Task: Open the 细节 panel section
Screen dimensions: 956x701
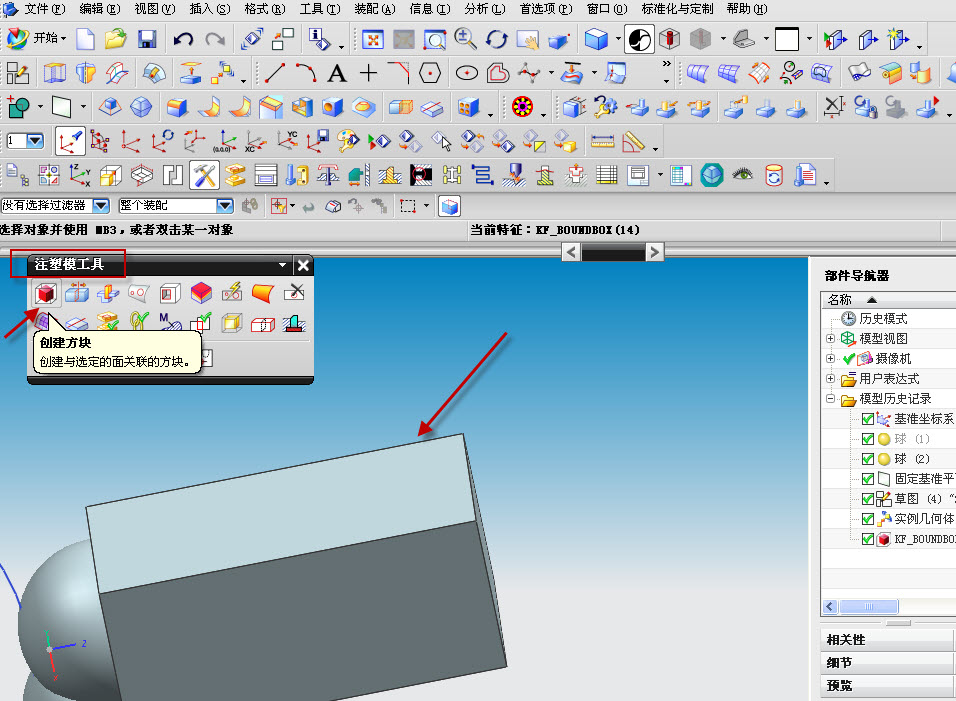Action: click(888, 663)
